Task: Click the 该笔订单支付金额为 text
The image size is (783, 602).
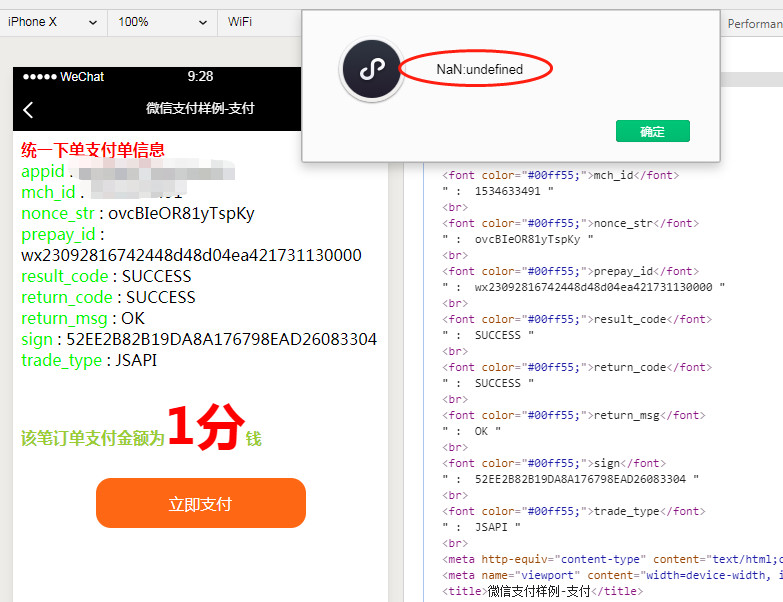Action: (x=93, y=438)
